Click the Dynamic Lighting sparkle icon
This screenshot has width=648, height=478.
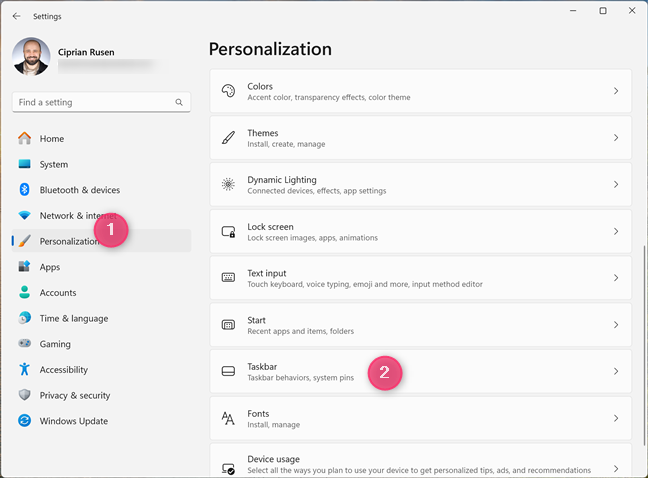[x=228, y=184]
